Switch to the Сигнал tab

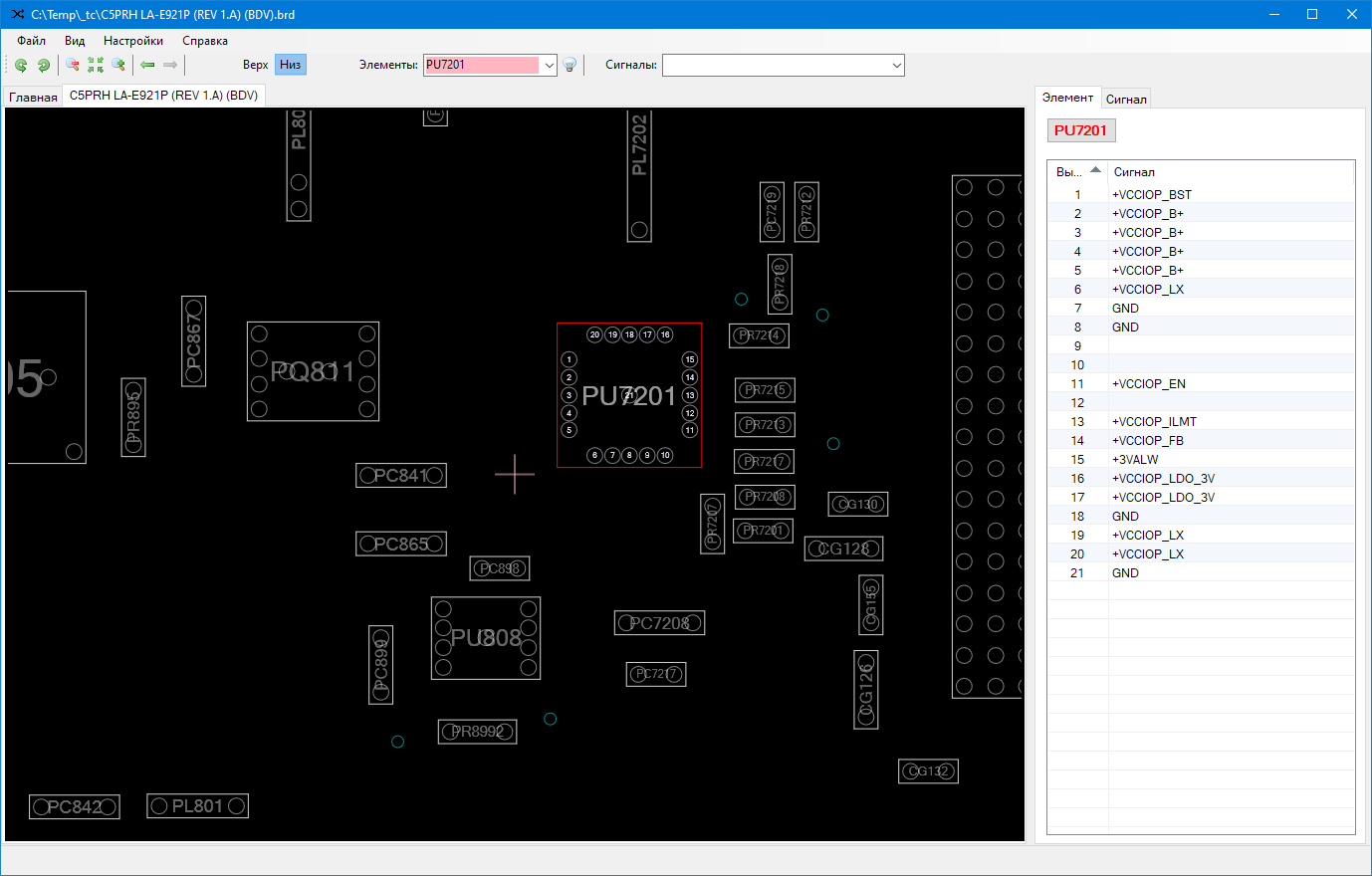click(1126, 99)
